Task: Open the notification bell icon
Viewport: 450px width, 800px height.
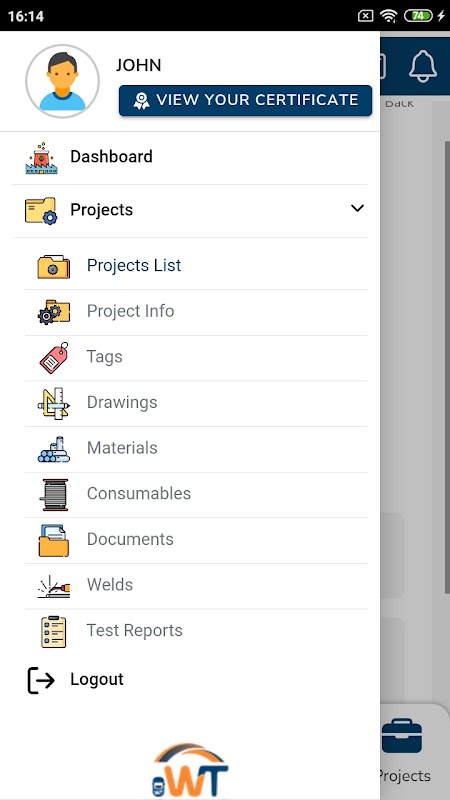Action: click(x=423, y=66)
